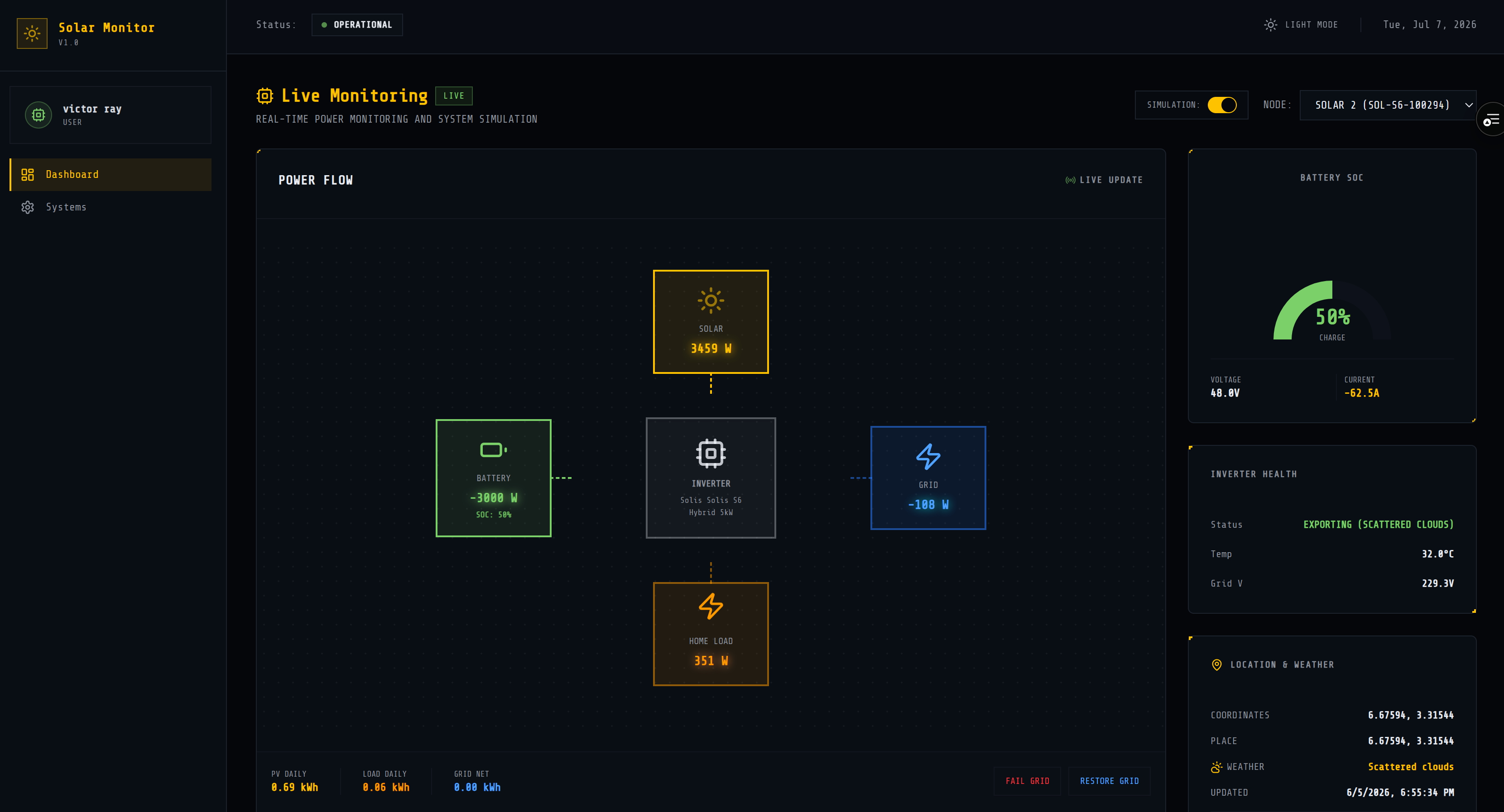Click the OPERATIONAL status badge
This screenshot has height=812, width=1504.
pyautogui.click(x=357, y=25)
